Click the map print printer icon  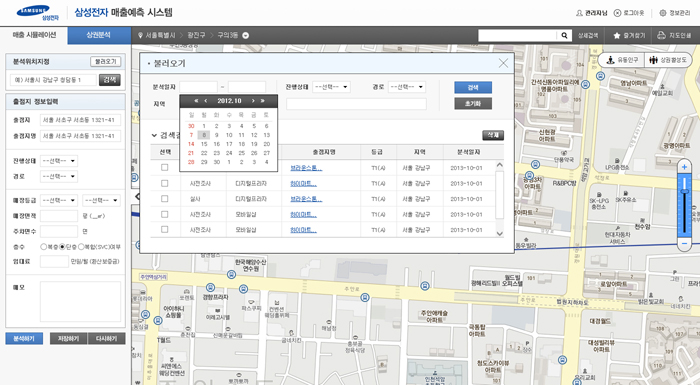(x=662, y=35)
